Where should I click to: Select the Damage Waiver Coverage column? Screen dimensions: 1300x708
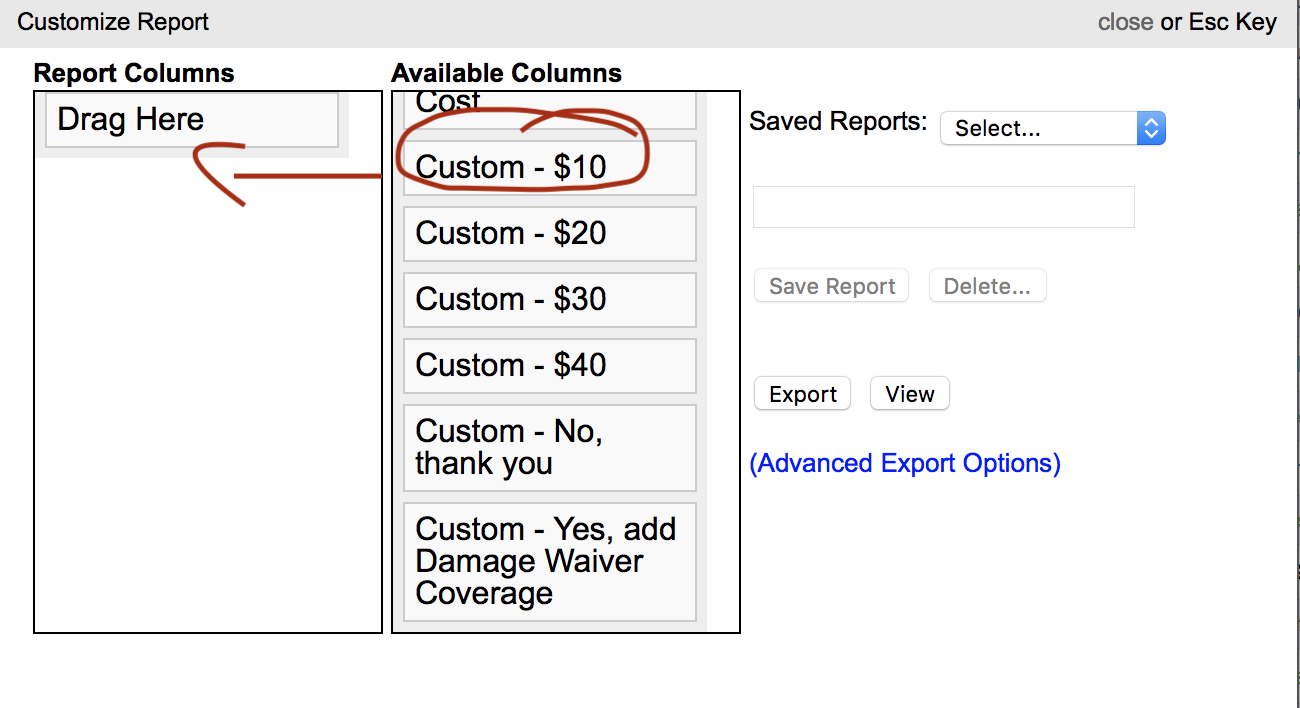(549, 561)
